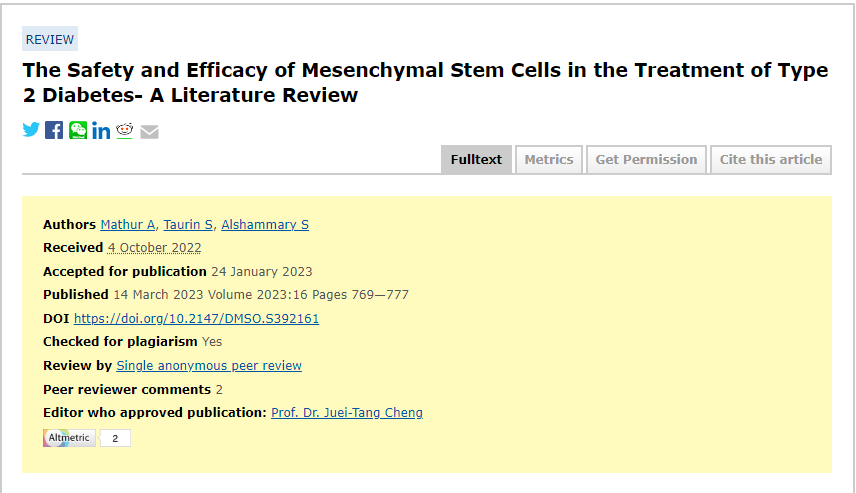The width and height of the screenshot is (856, 493).
Task: Share article on LinkedIn
Action: pyautogui.click(x=101, y=131)
